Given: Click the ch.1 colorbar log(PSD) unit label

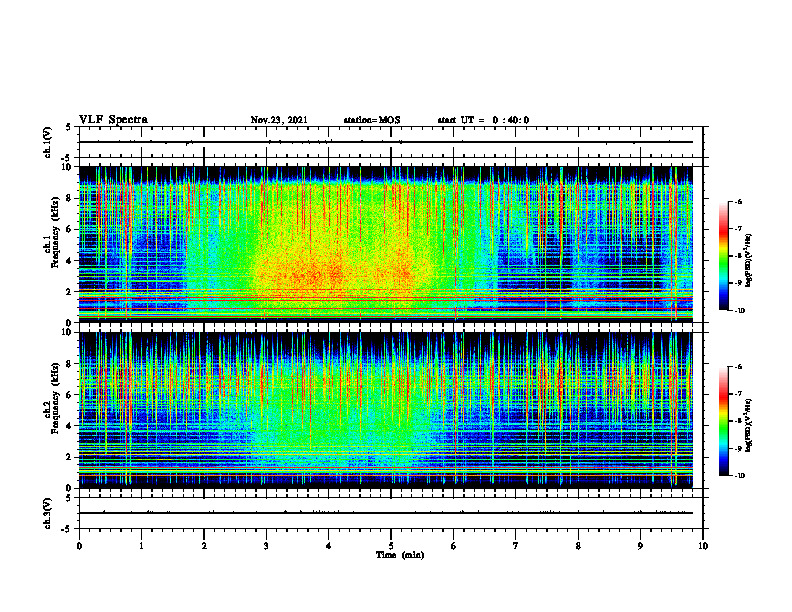Looking at the screenshot, I should point(749,261).
